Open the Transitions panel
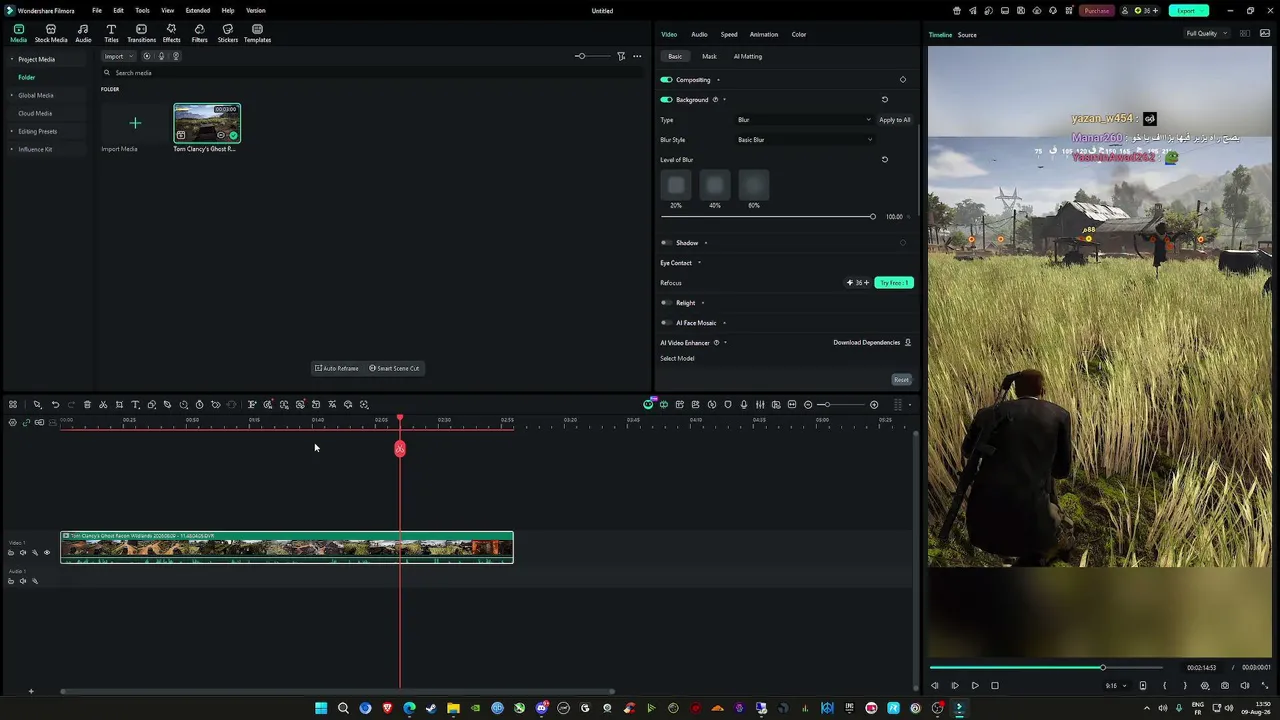Screen dimensions: 1280x720 [141, 34]
